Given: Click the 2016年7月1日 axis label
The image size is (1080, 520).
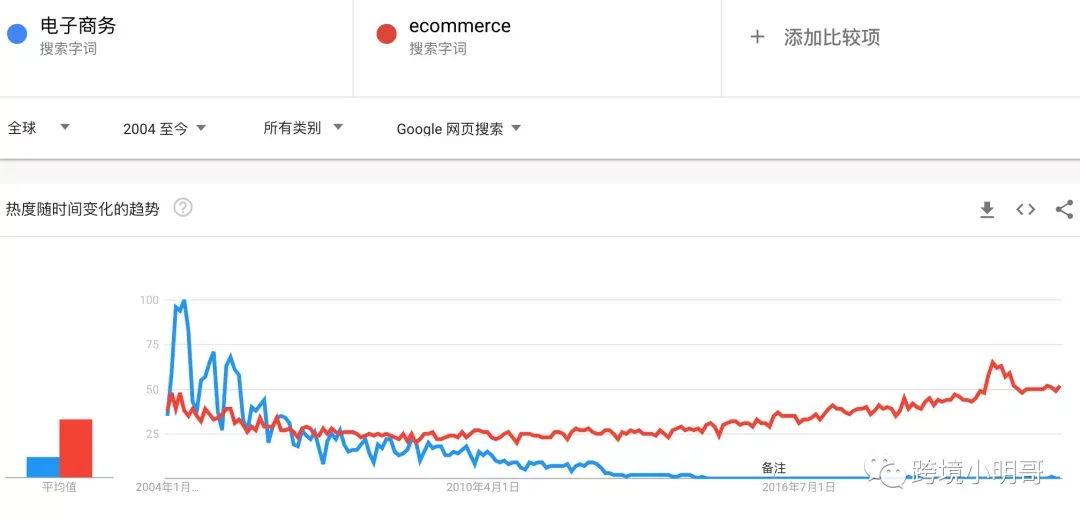Looking at the screenshot, I should pyautogui.click(x=798, y=488).
